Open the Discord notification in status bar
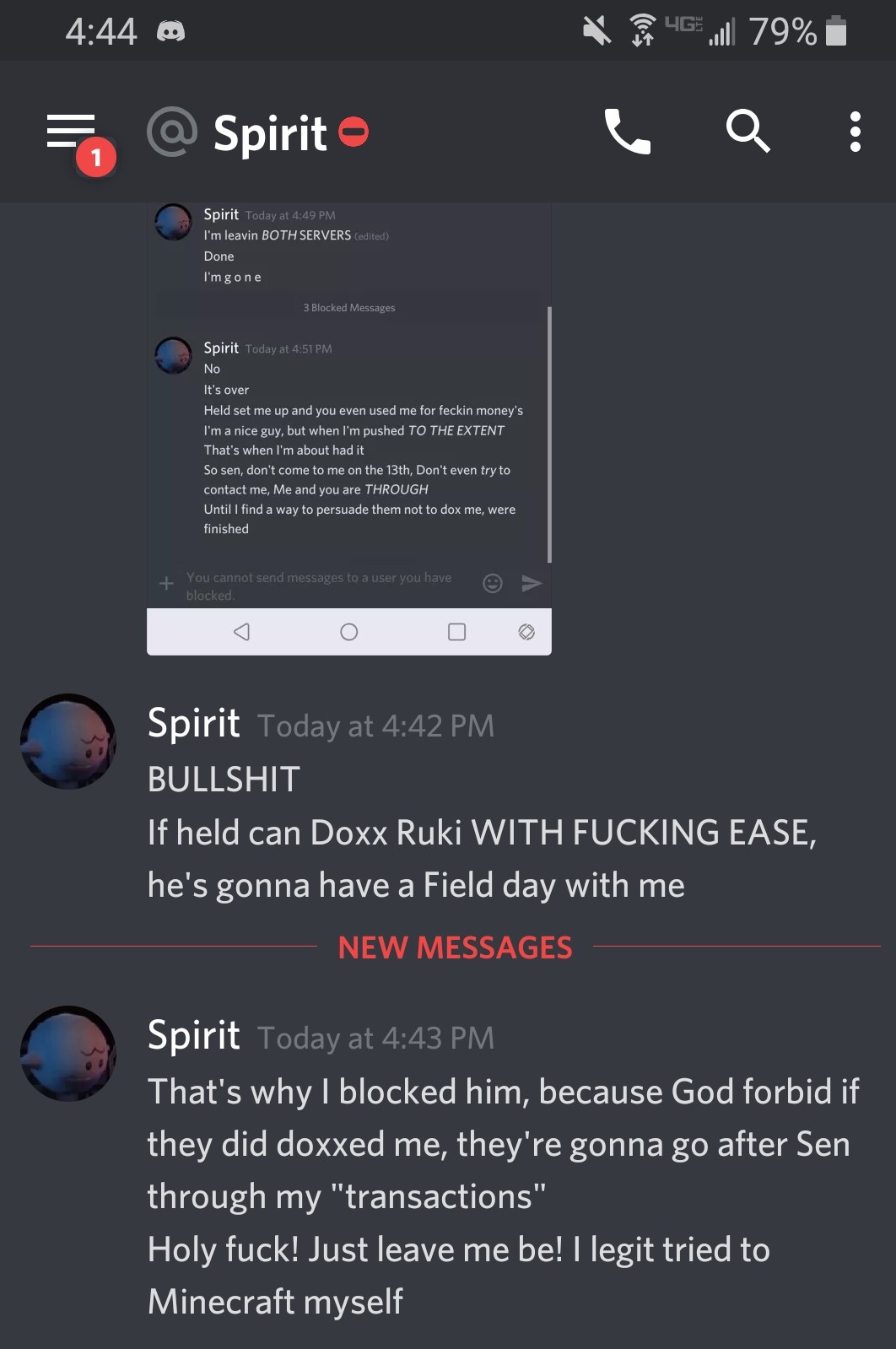 tap(170, 32)
